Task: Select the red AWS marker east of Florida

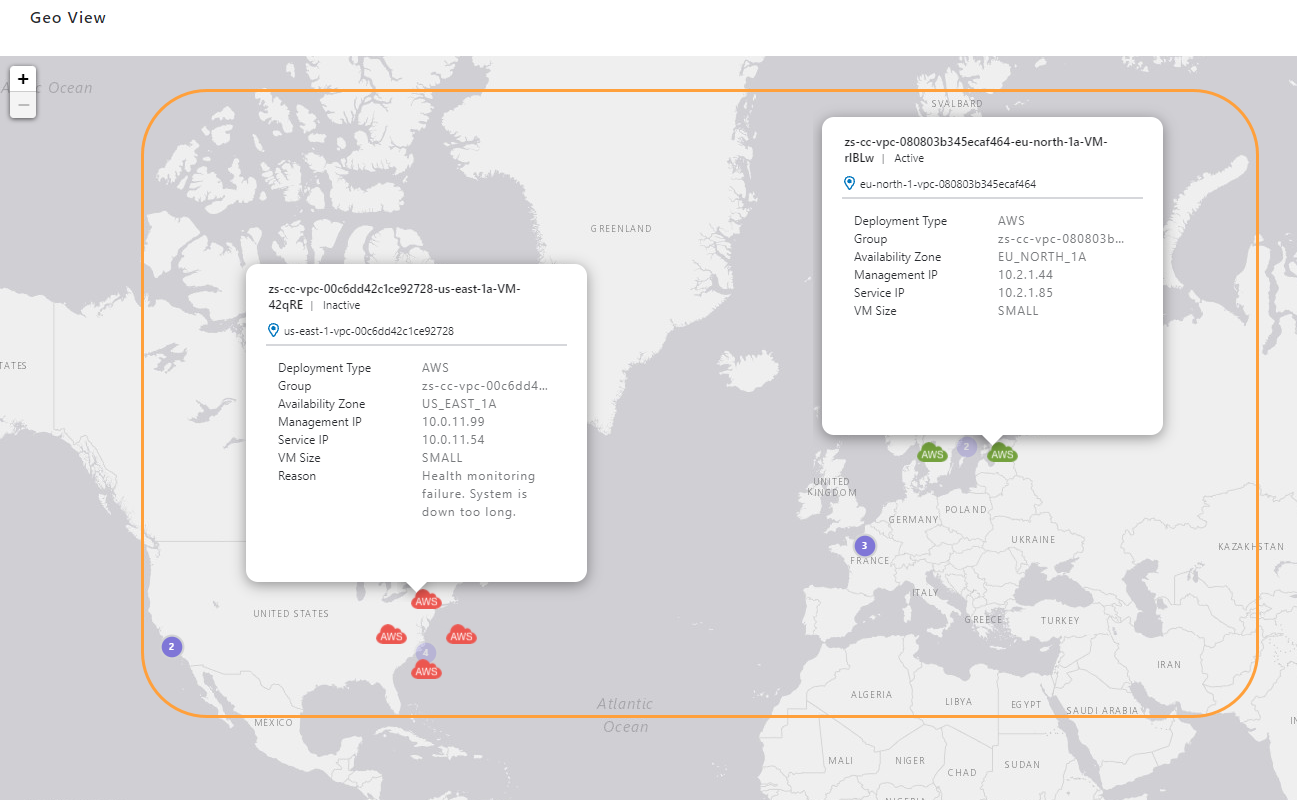Action: [x=461, y=634]
